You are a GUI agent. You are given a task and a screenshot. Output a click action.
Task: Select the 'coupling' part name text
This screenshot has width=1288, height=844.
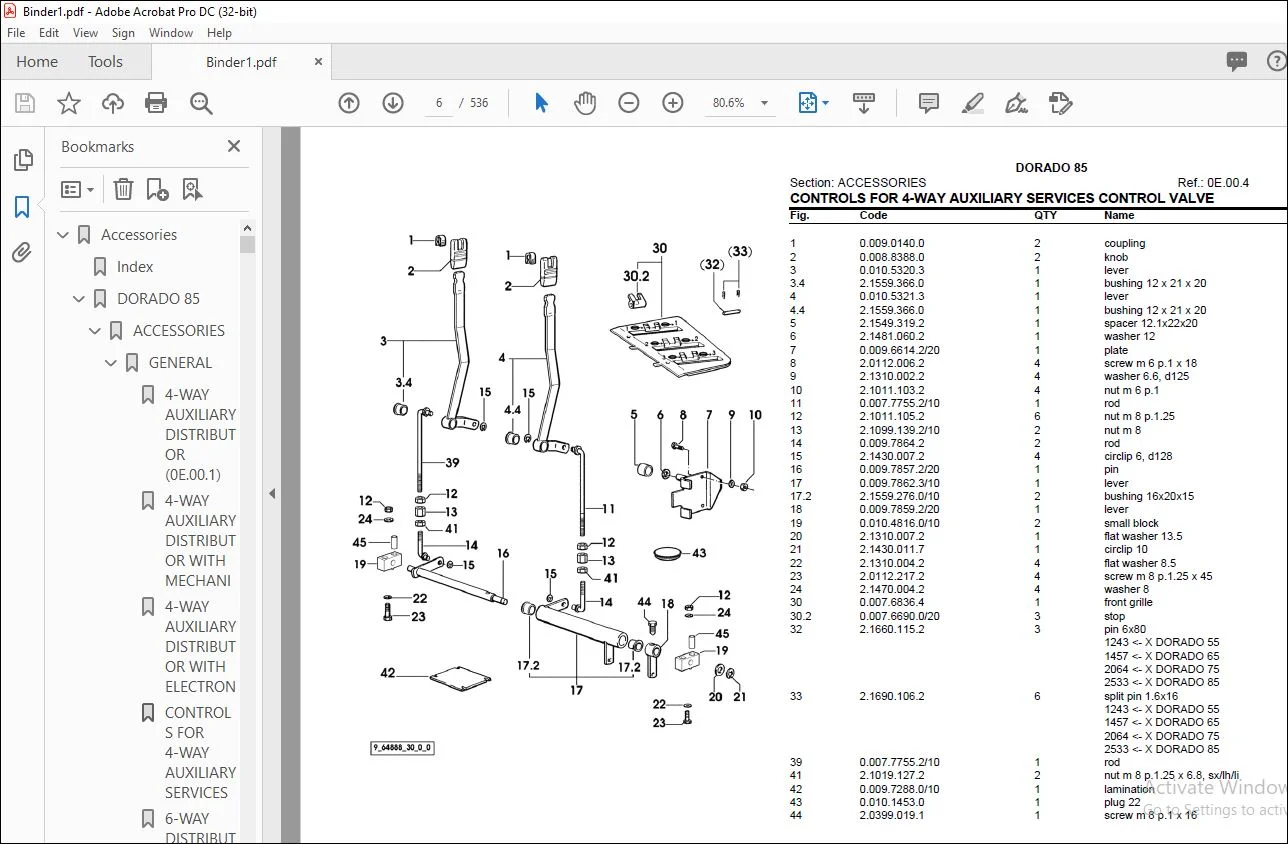tap(1125, 243)
